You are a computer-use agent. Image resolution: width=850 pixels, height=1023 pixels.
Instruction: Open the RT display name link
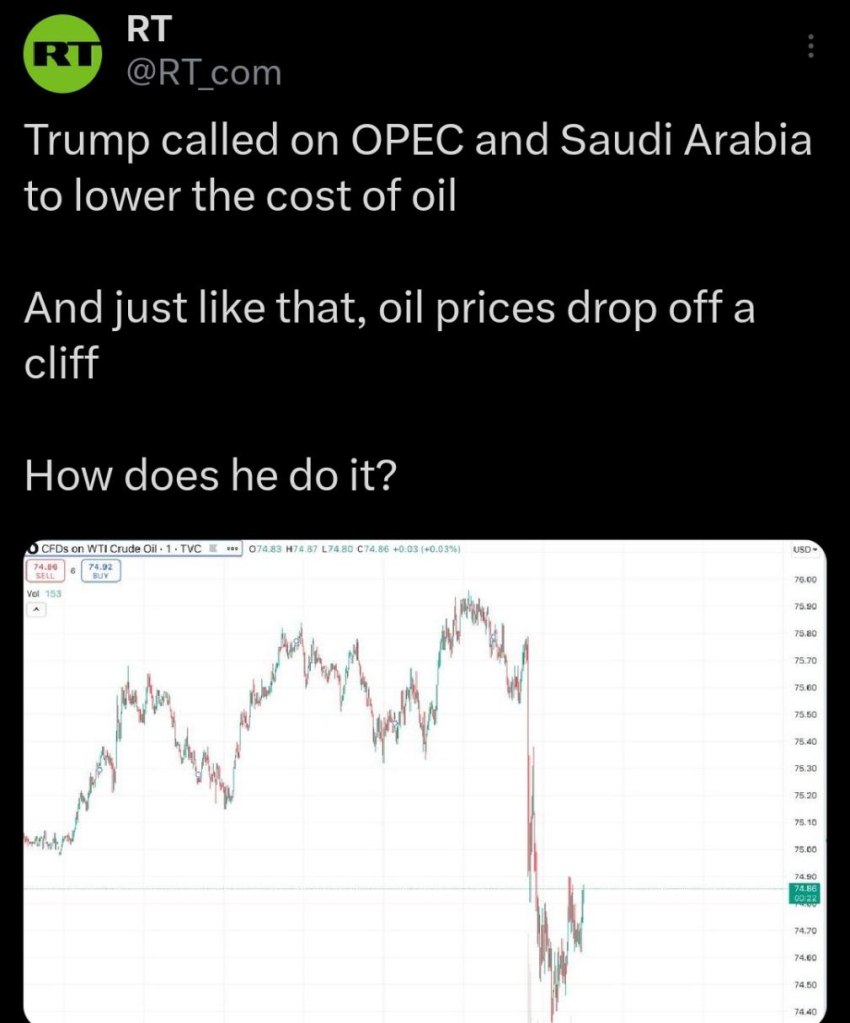[148, 31]
